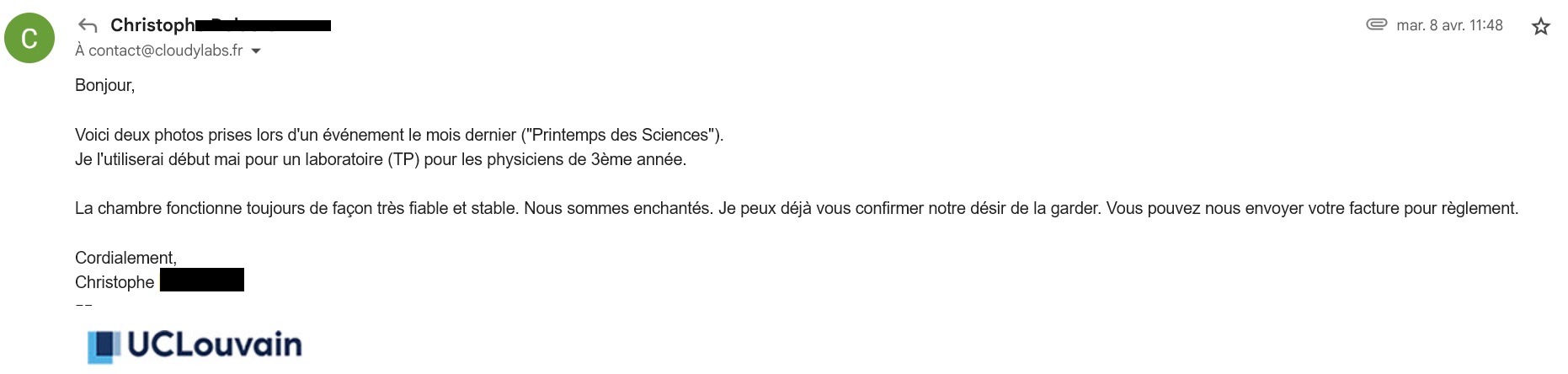Click the reply arrow icon beside sender name
1568x374 pixels.
coord(88,25)
